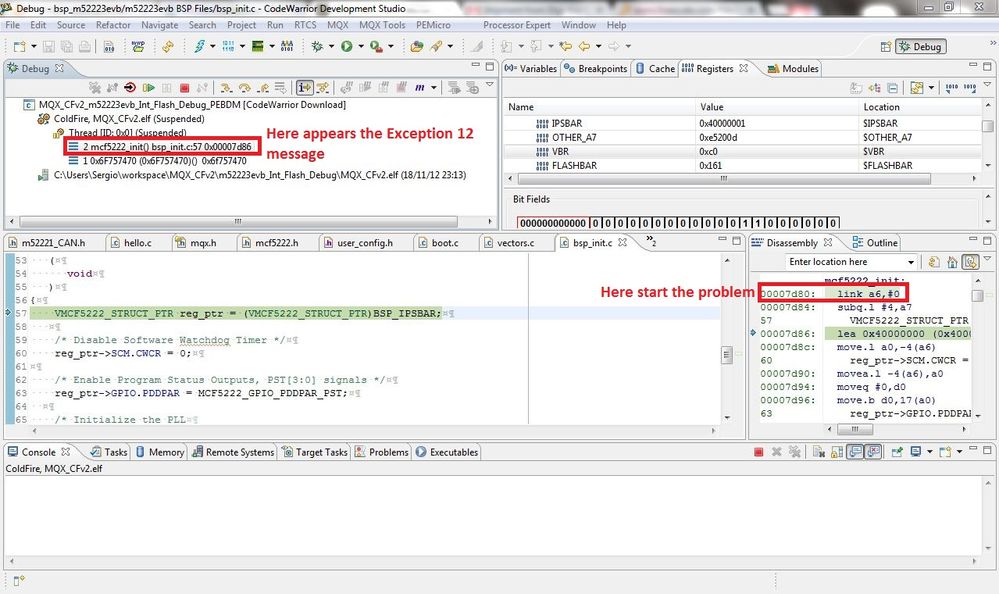Toggle Instruction Stepping Mode button

[x=305, y=87]
